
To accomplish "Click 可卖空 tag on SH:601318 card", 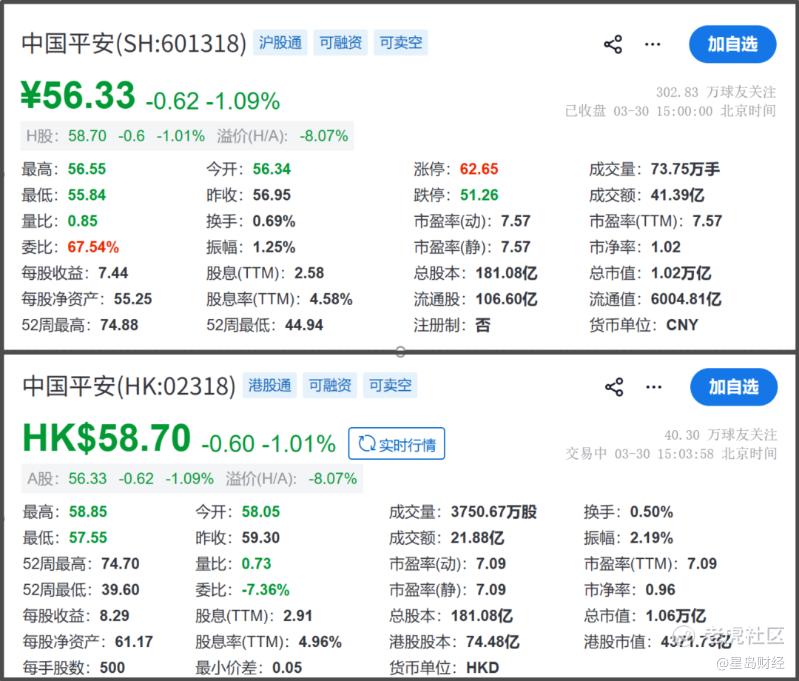I will click(401, 42).
